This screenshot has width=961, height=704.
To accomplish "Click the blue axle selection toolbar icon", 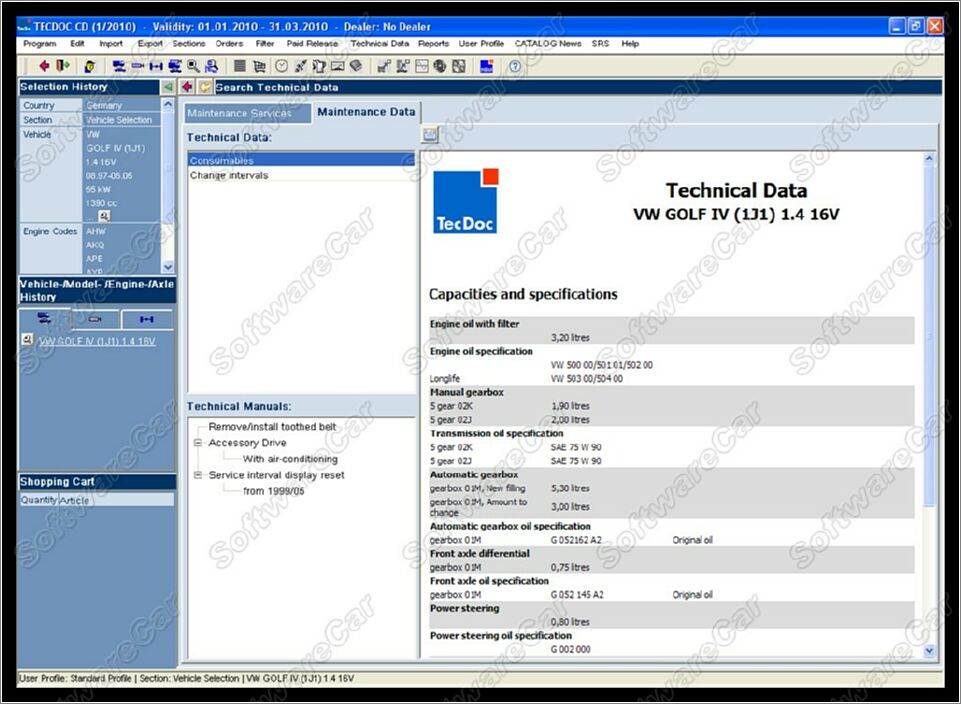I will coord(156,66).
